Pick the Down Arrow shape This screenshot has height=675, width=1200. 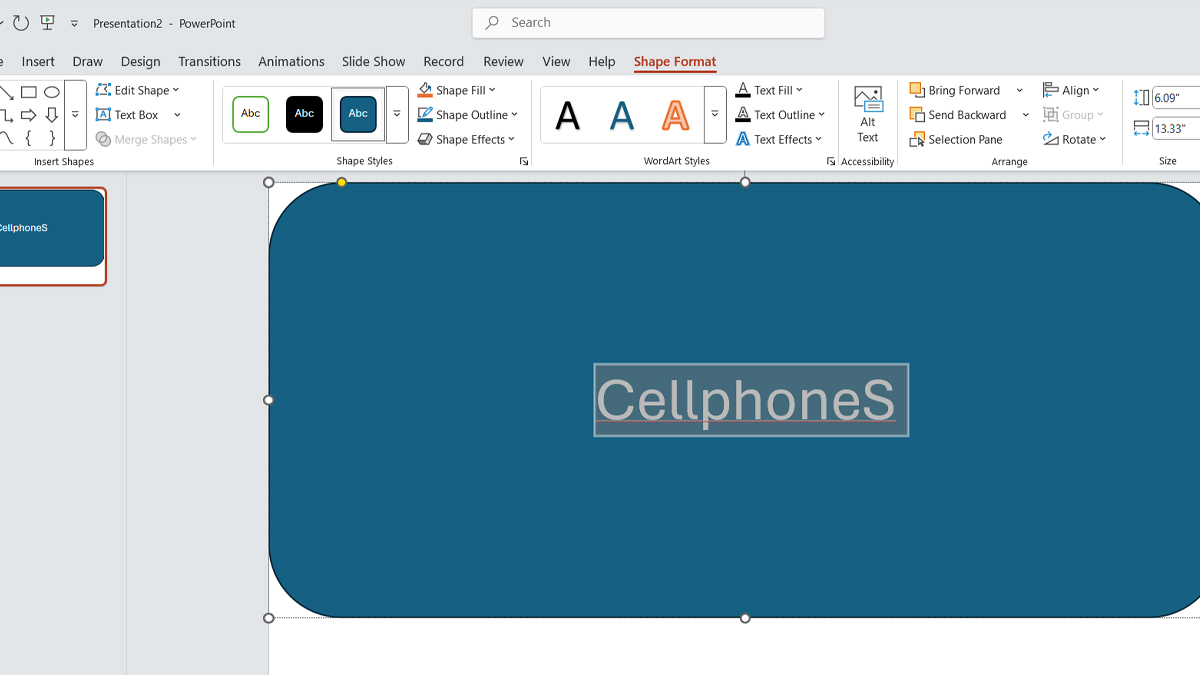coord(52,115)
